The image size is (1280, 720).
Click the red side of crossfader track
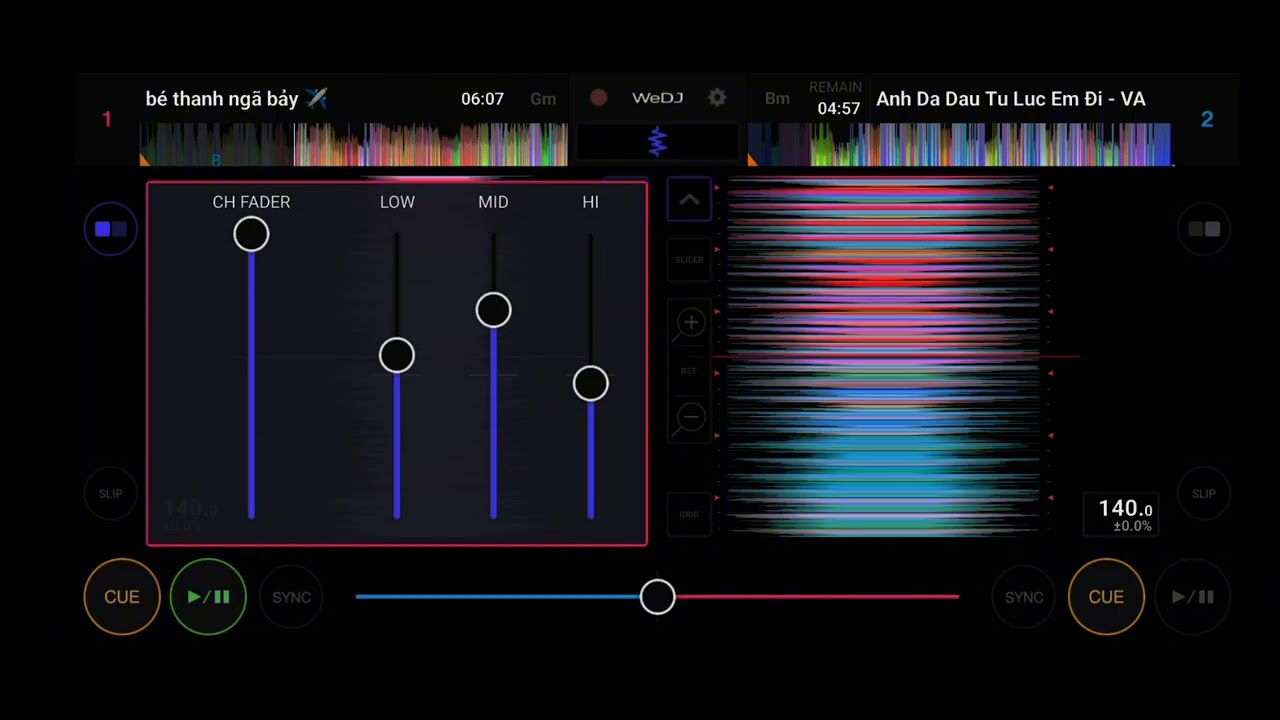[x=817, y=597]
